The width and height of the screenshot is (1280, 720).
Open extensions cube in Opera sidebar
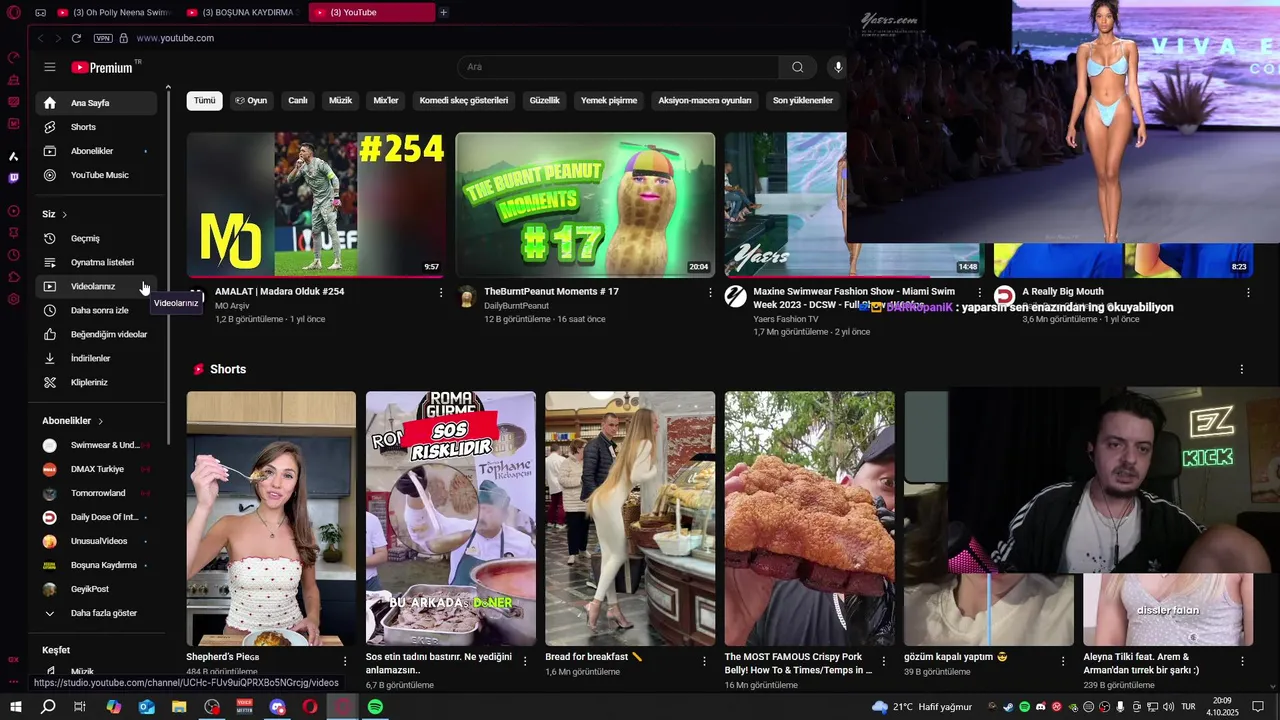click(x=13, y=277)
